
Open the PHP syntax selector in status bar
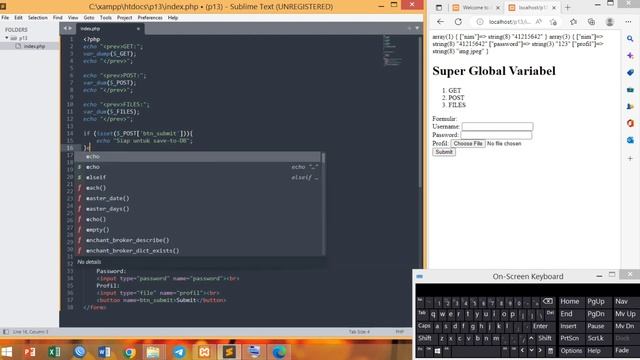click(400, 332)
